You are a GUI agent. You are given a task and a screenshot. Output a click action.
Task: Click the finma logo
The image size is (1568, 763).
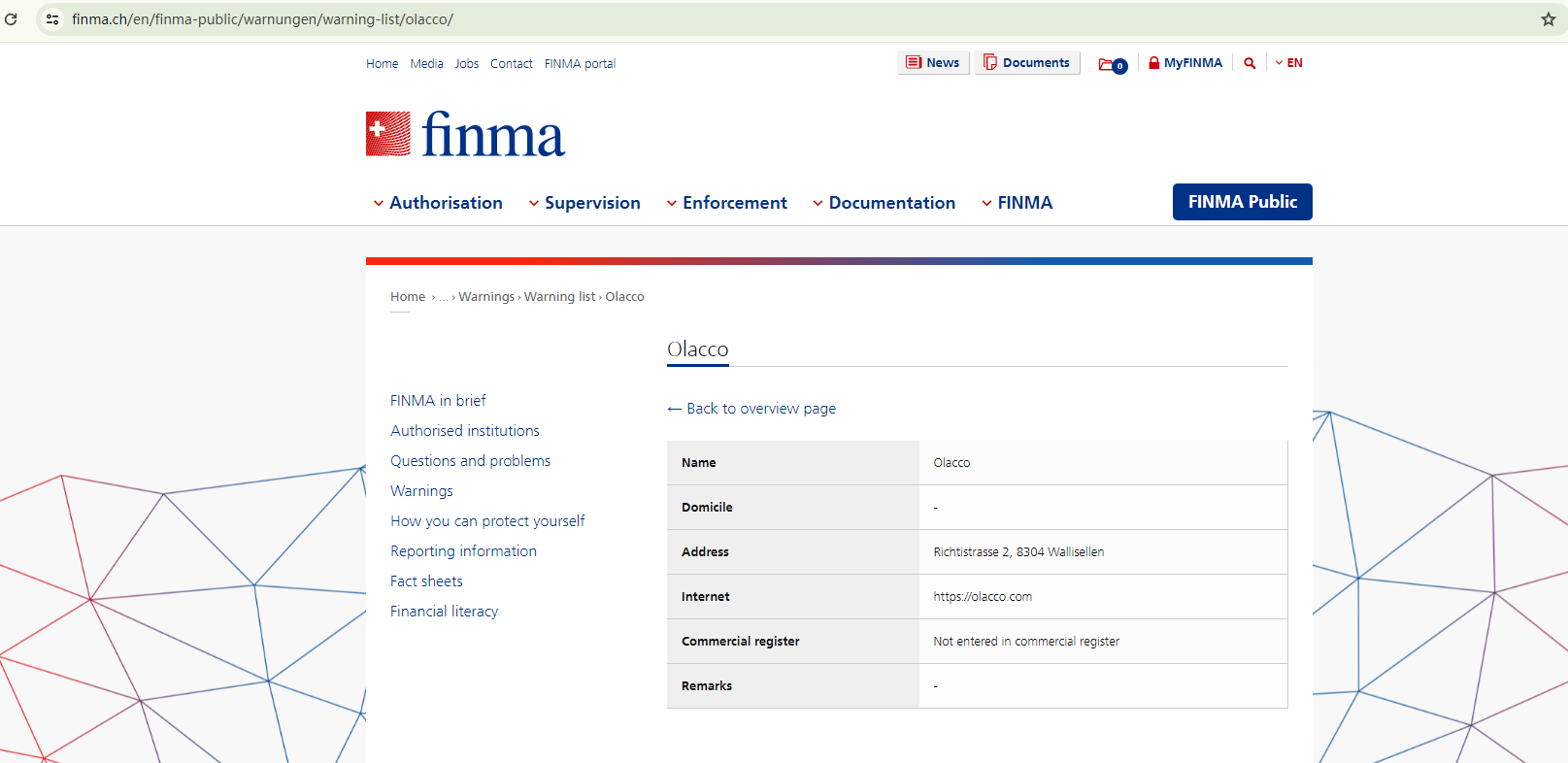465,135
